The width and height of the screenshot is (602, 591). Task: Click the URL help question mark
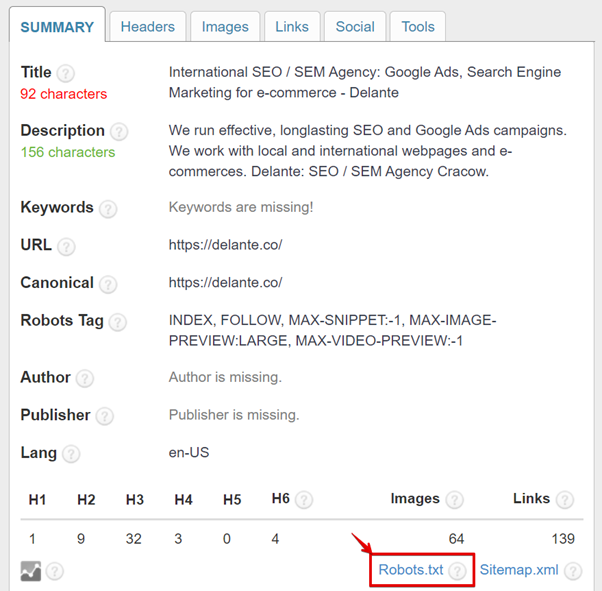point(67,246)
